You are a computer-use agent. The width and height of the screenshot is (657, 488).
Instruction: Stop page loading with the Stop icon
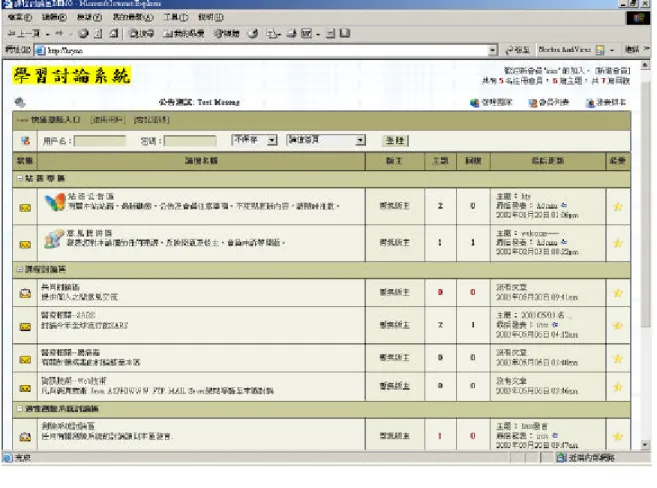83,34
